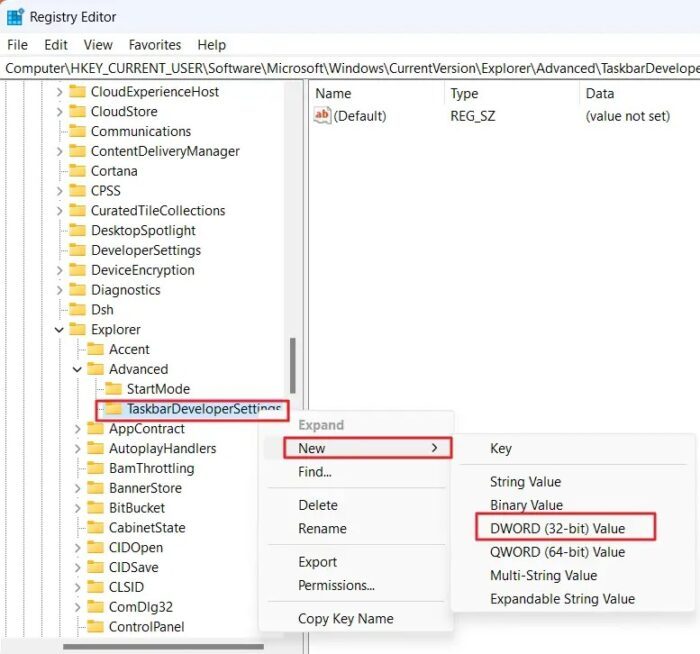Expand the BannerStore key
The height and width of the screenshot is (654, 700).
pyautogui.click(x=77, y=488)
